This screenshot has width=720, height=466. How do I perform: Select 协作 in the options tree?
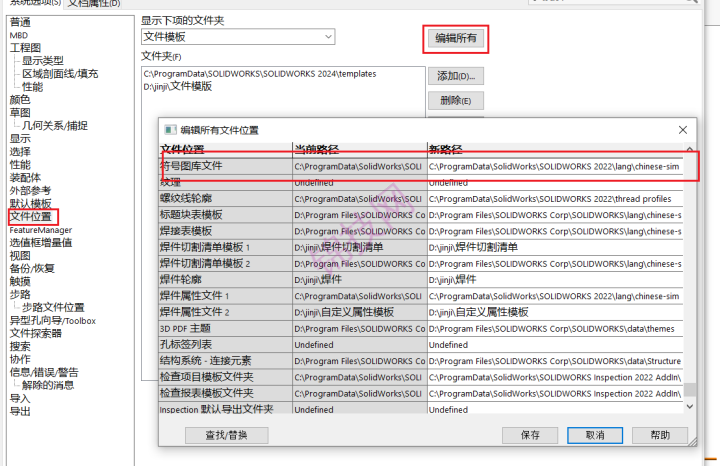click(x=20, y=359)
